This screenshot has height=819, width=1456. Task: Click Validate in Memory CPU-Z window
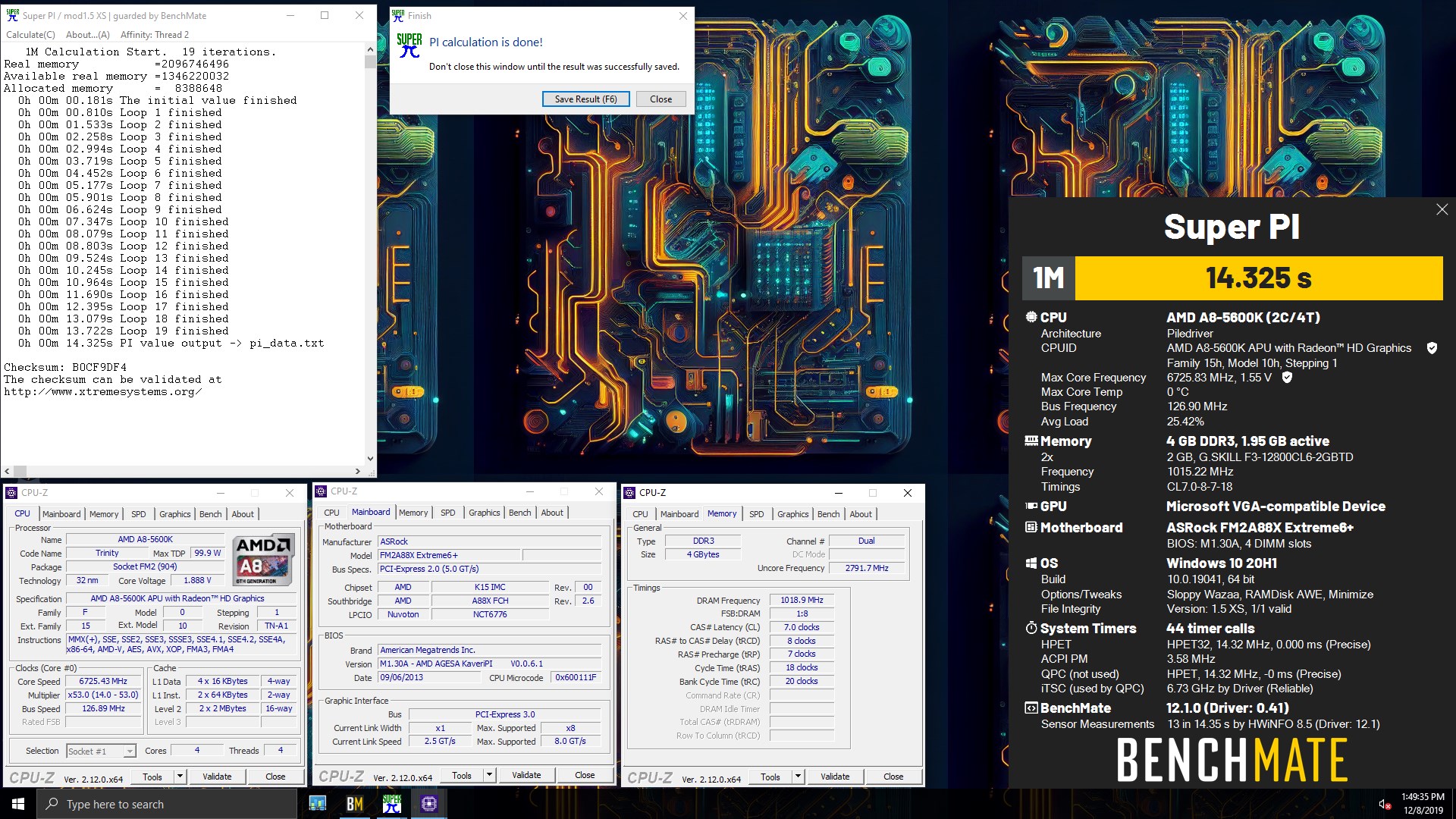tap(835, 777)
